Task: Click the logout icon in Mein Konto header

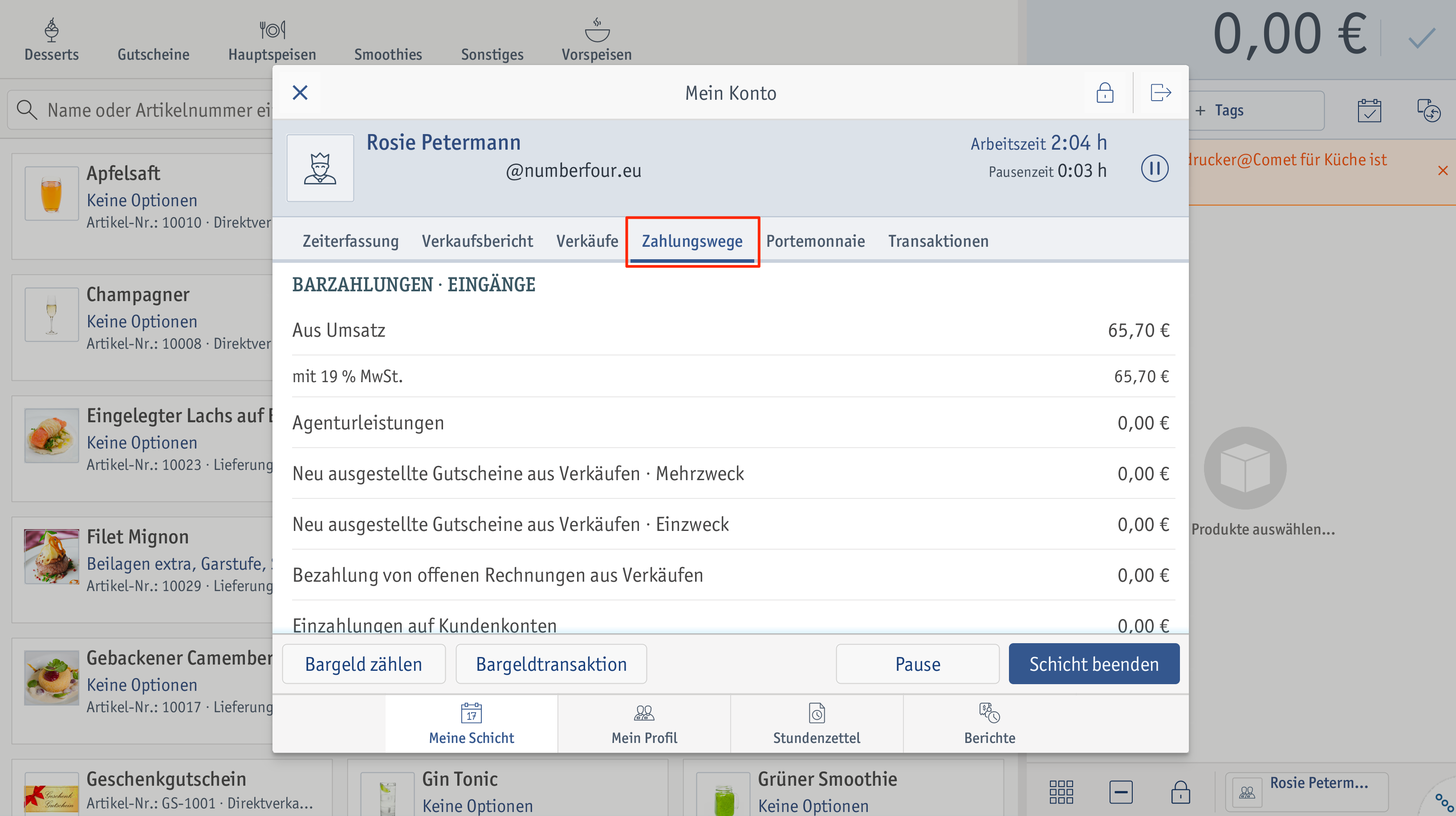Action: tap(1160, 92)
